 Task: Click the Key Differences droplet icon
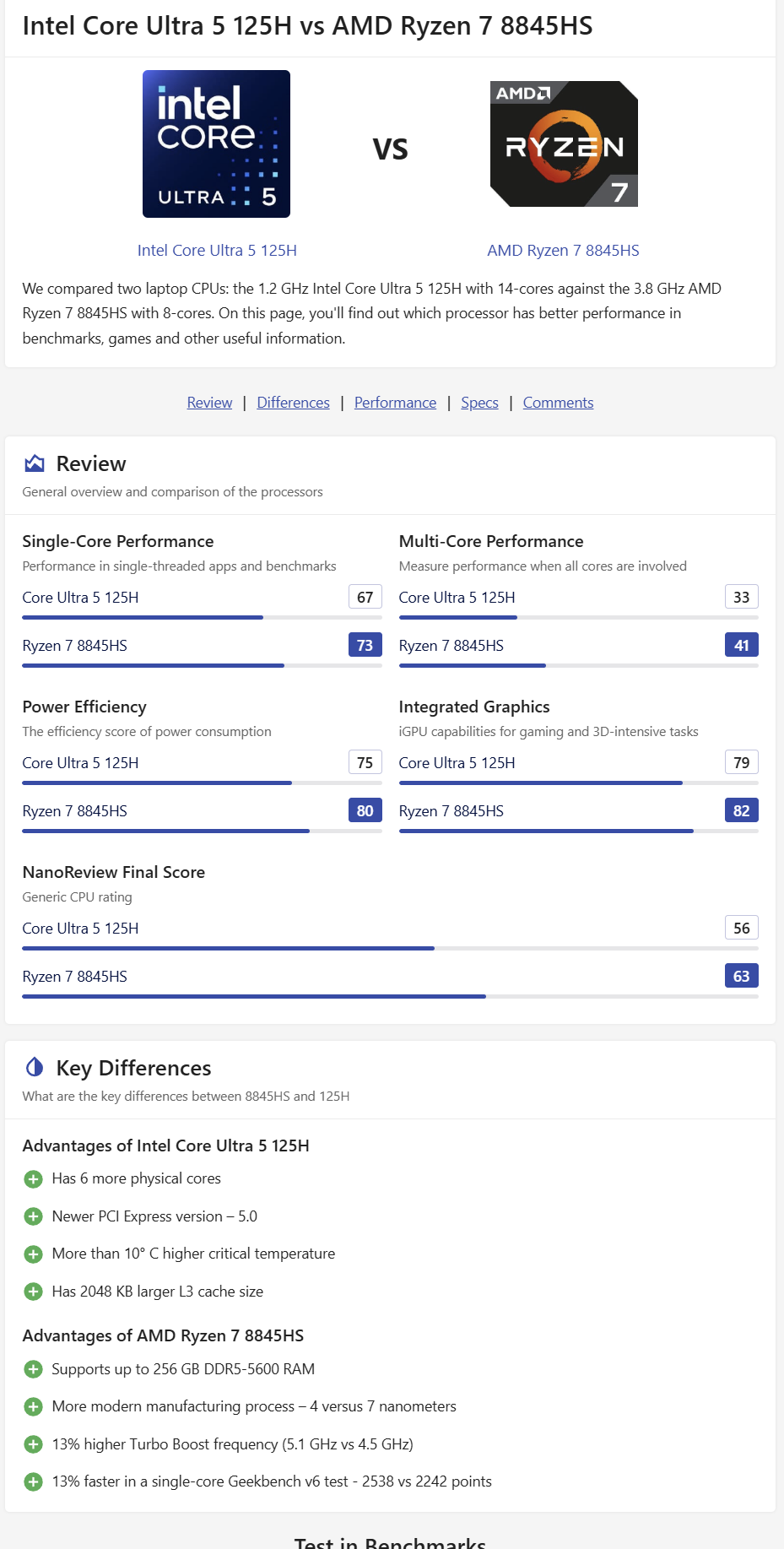35,1067
